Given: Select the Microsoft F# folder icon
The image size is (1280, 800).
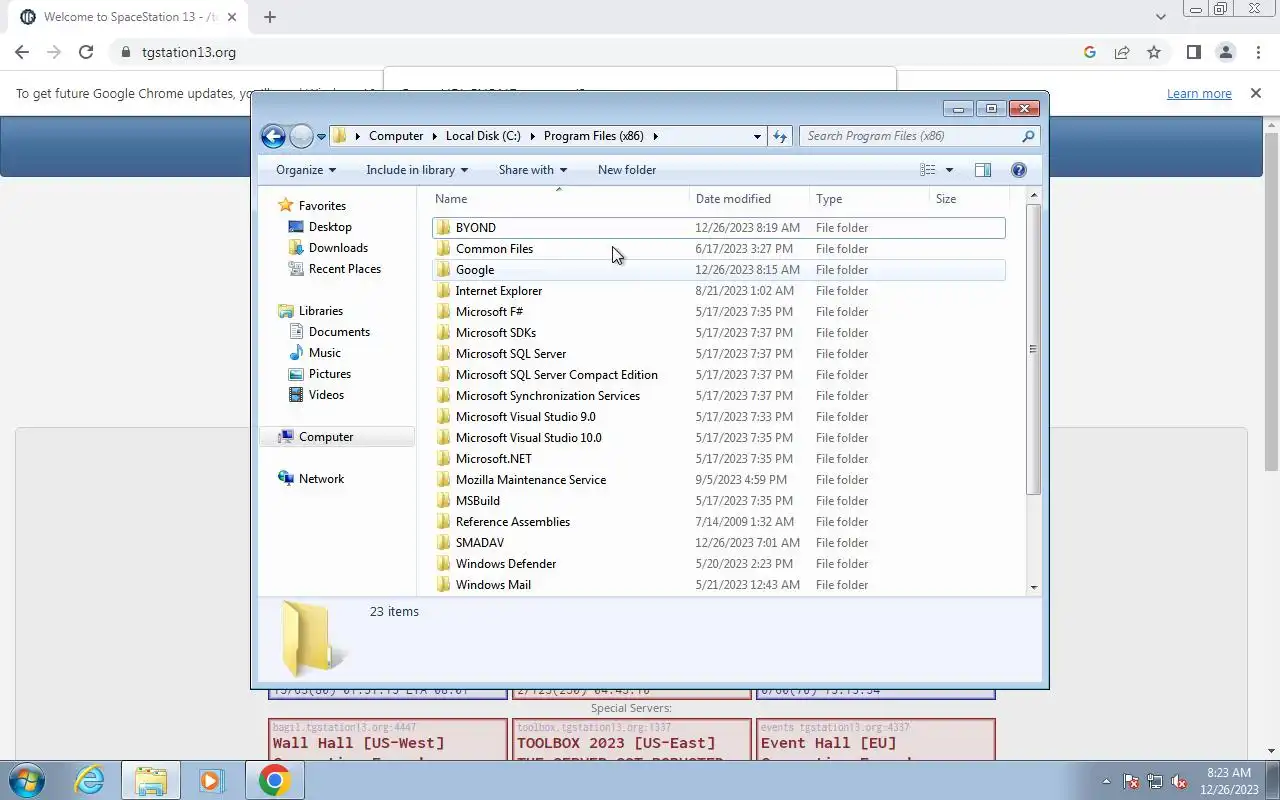Looking at the screenshot, I should [443, 312].
